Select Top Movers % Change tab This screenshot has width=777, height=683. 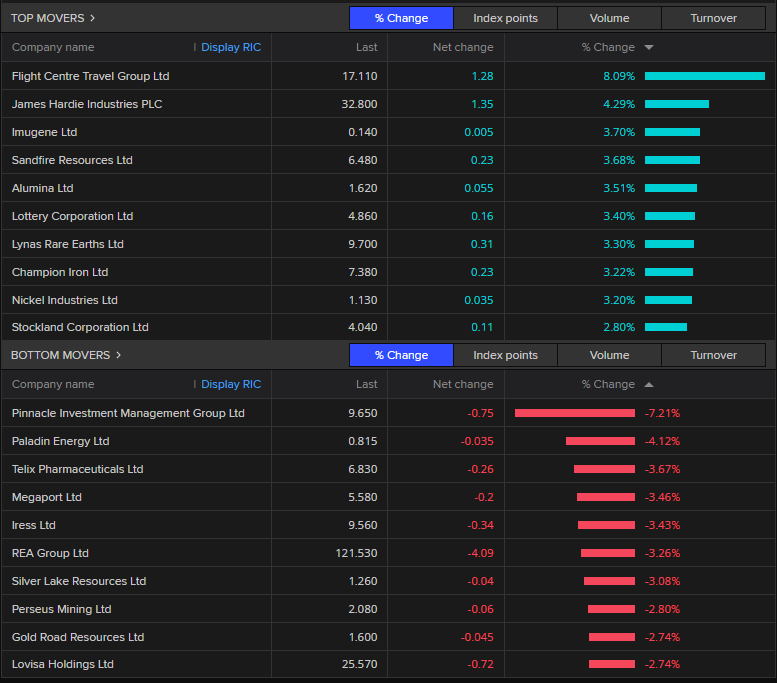point(401,18)
